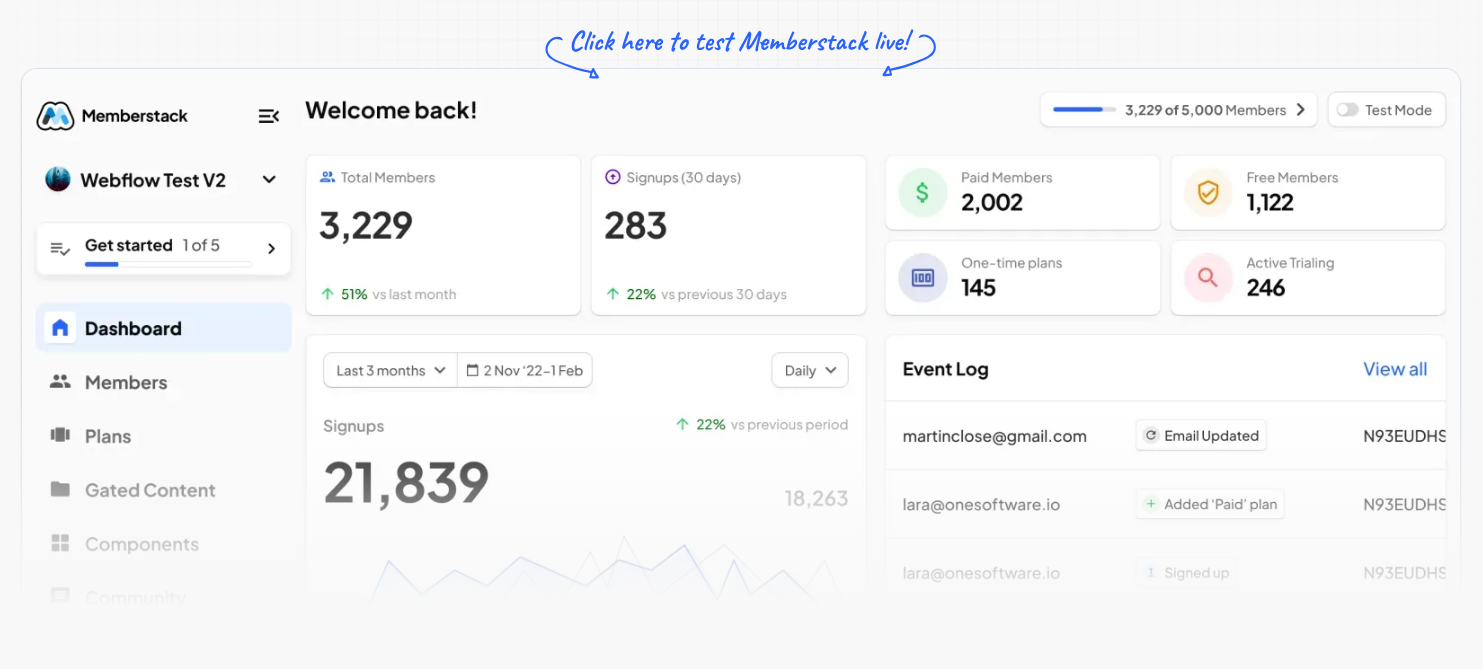1483x669 pixels.
Task: Click the members usage progress bar
Action: (1084, 110)
